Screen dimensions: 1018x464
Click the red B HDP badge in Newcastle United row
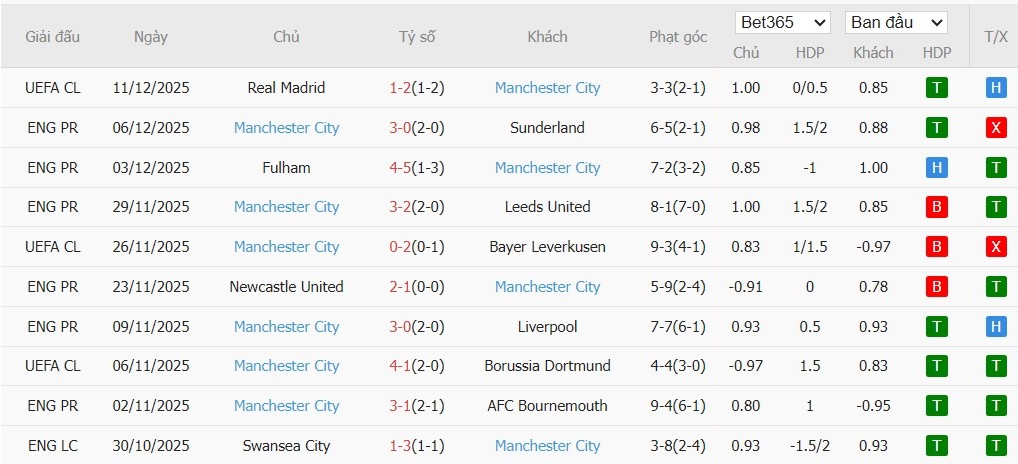click(937, 287)
